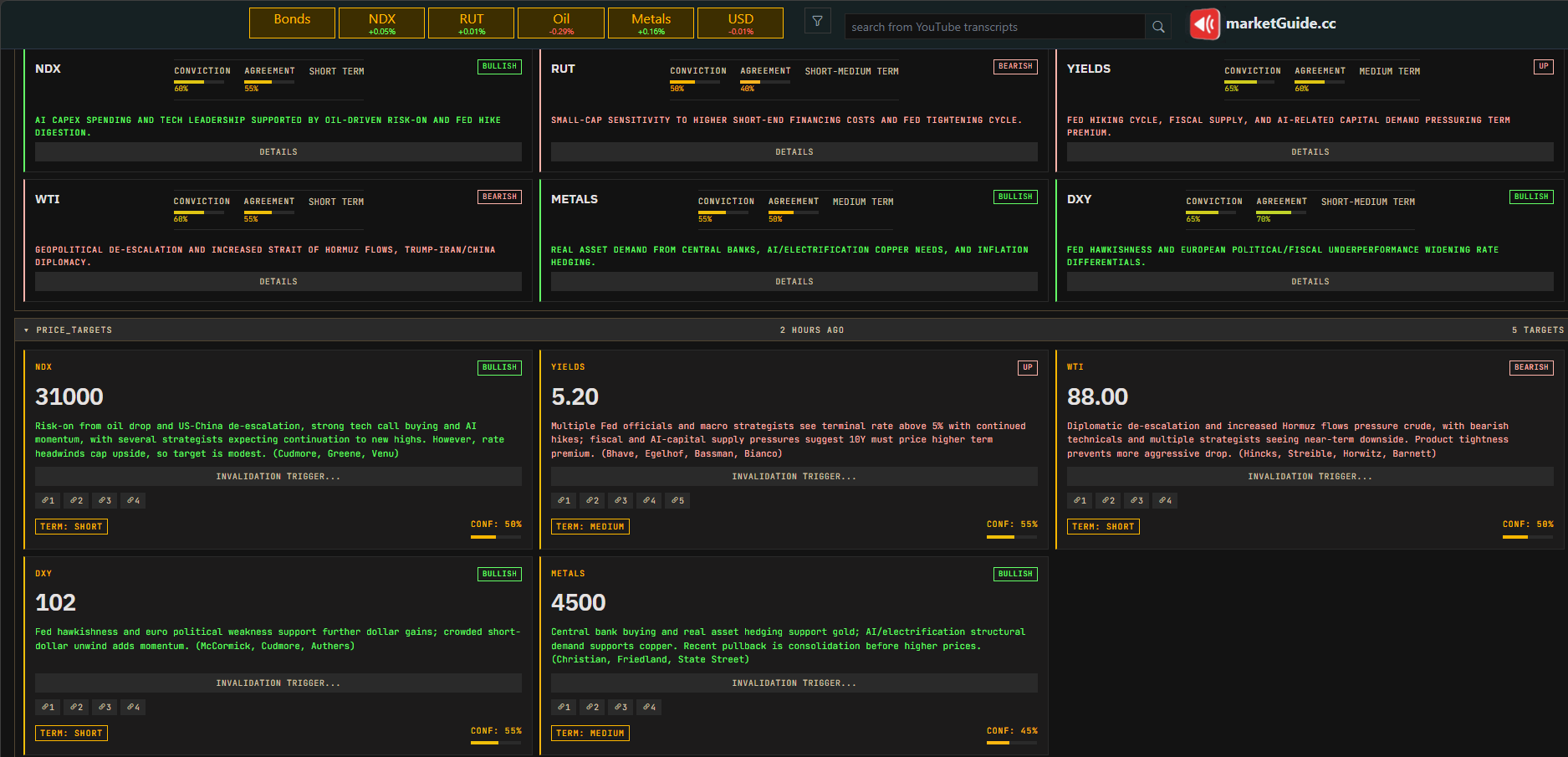Click the BULLISH badge on DXY 102 card
Viewport: 1568px width, 757px height.
[x=499, y=574]
